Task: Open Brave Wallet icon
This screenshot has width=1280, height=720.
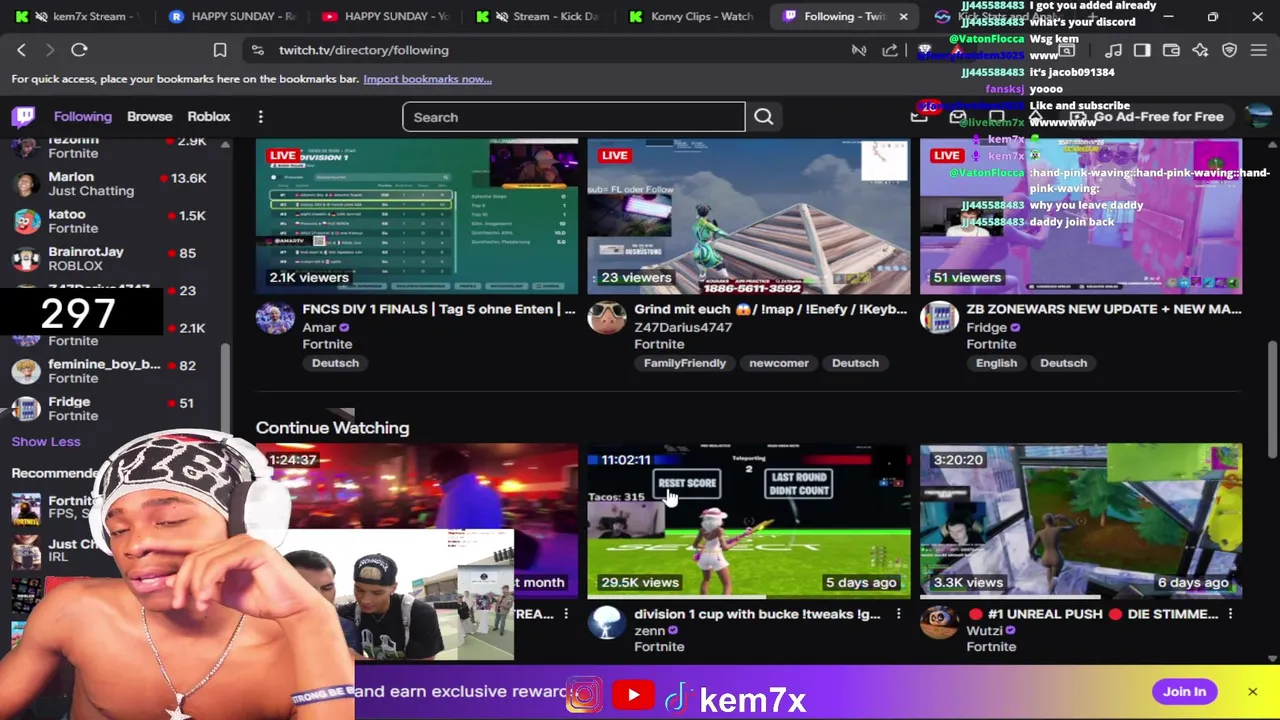Action: (x=1171, y=50)
